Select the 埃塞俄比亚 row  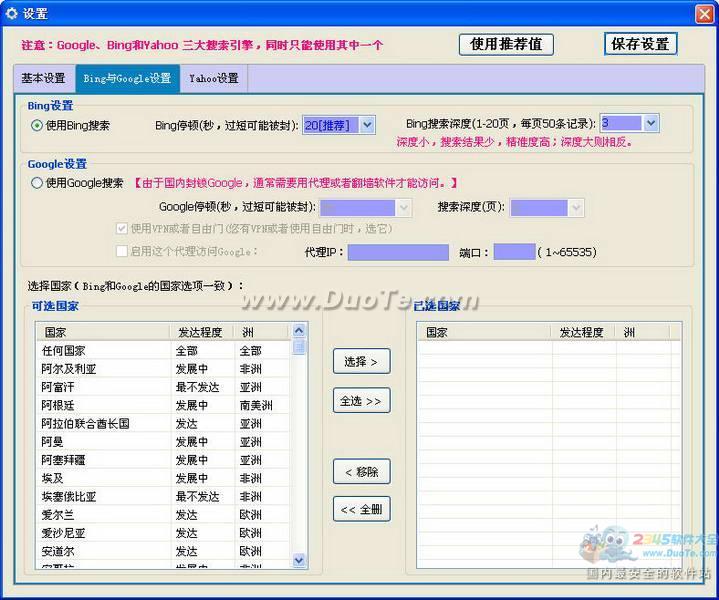[x=164, y=496]
